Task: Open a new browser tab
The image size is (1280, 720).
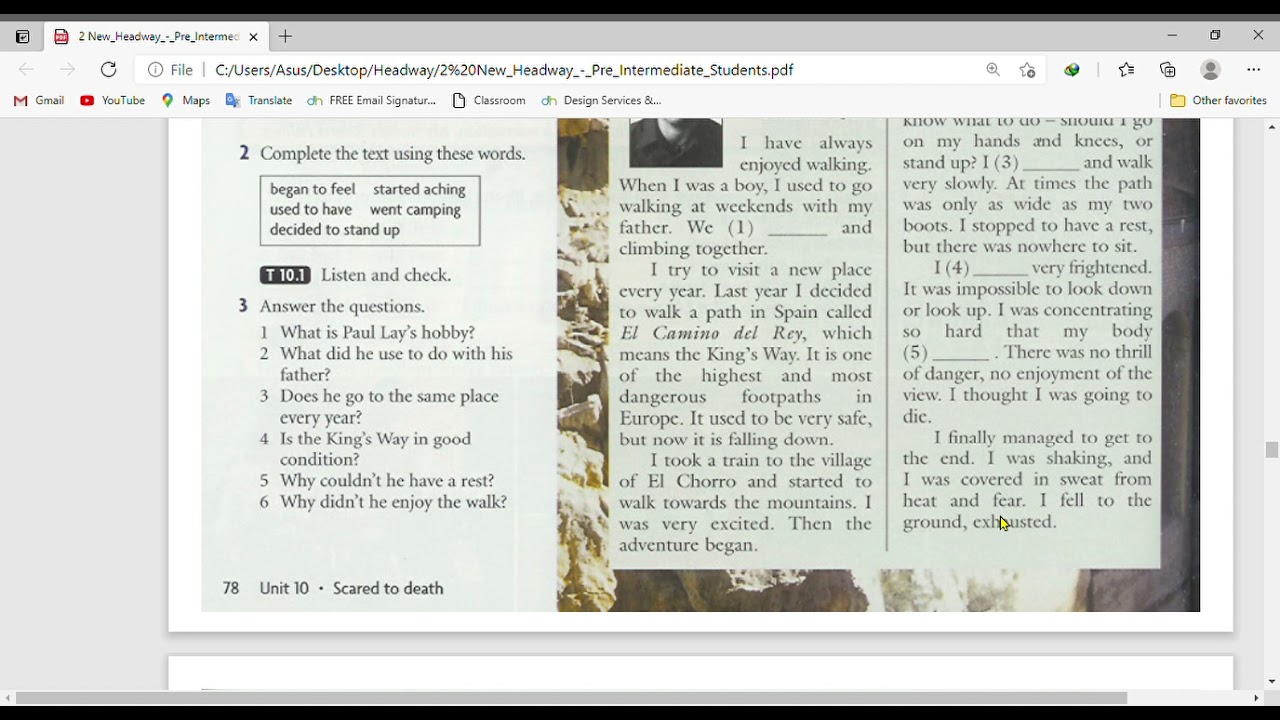Action: [x=285, y=37]
